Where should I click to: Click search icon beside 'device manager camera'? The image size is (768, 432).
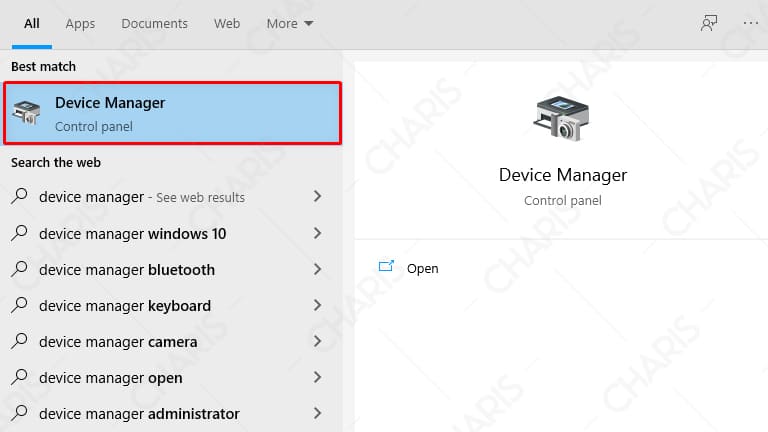[x=19, y=340]
